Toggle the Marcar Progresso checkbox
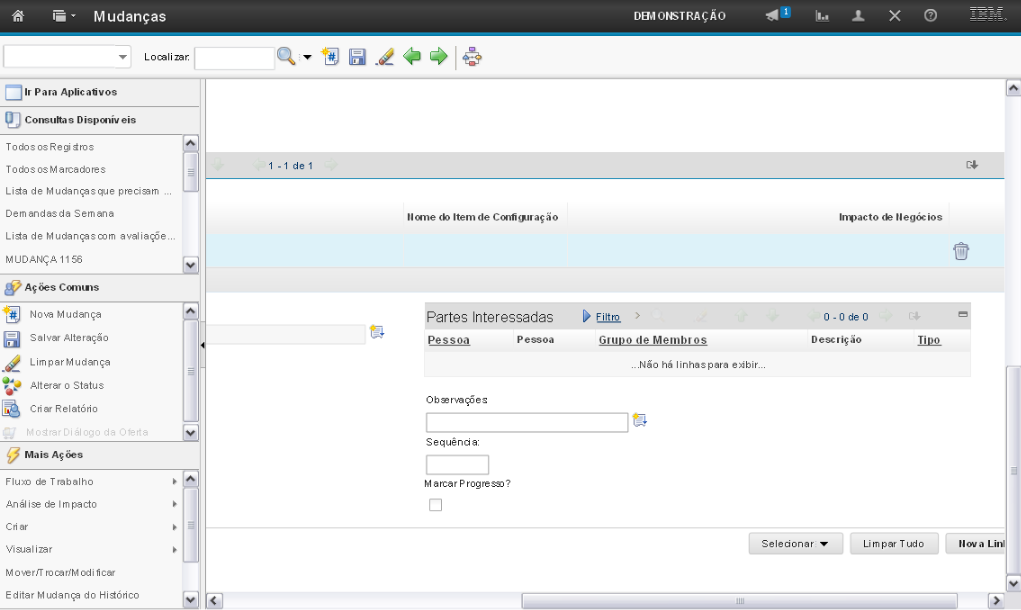 pyautogui.click(x=435, y=505)
